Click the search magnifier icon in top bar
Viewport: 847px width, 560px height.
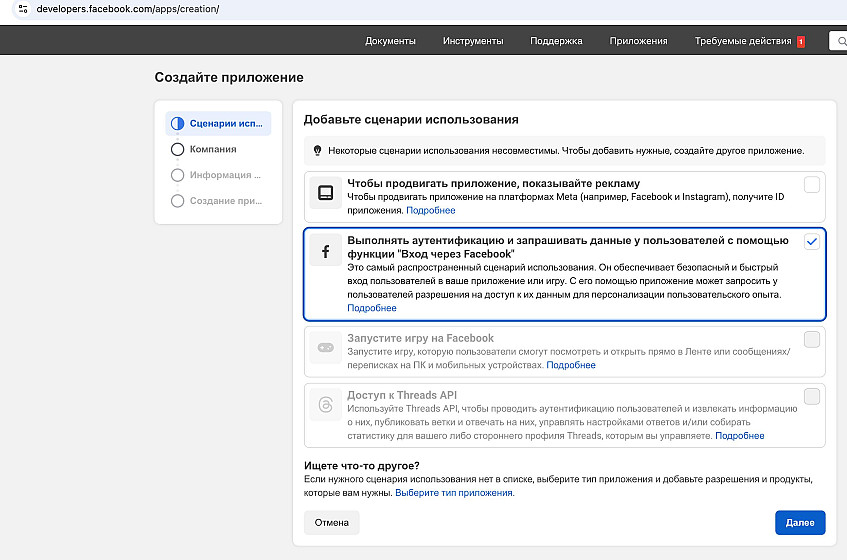842,41
